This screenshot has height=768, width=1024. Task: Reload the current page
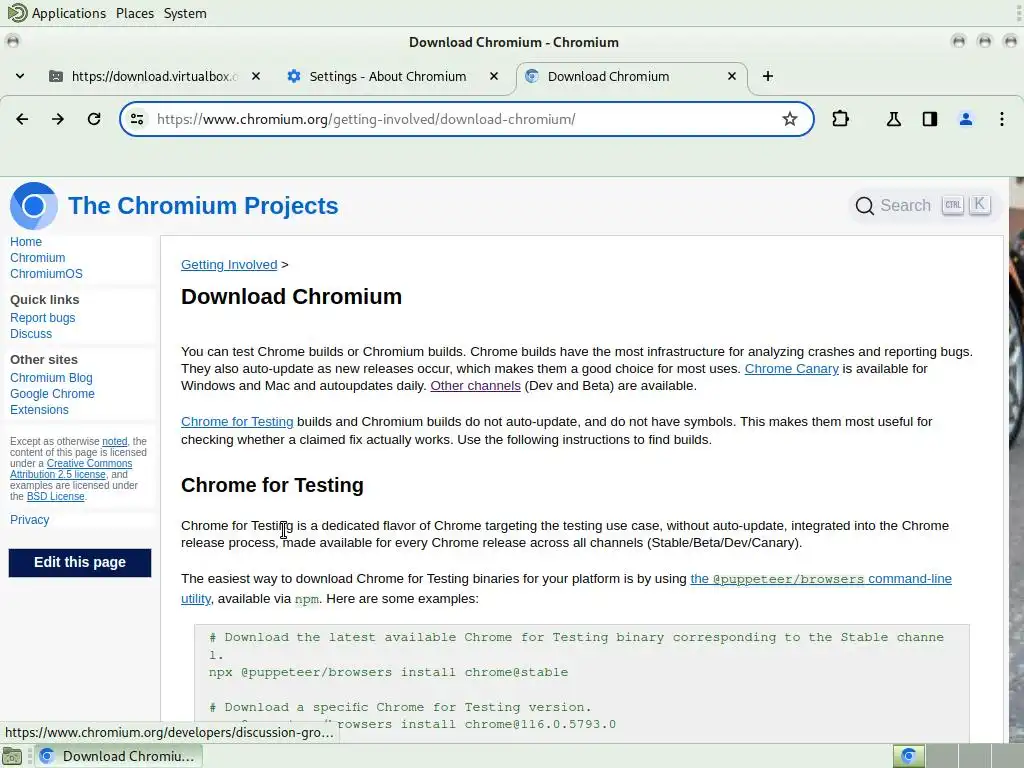94,119
